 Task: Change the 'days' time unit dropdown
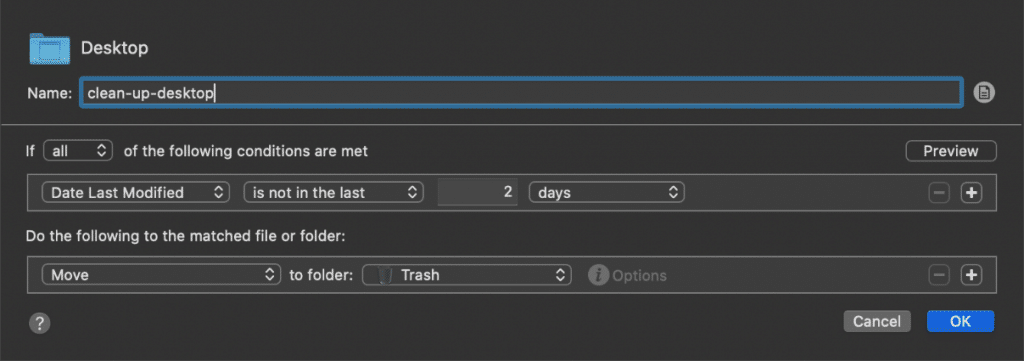tap(607, 193)
